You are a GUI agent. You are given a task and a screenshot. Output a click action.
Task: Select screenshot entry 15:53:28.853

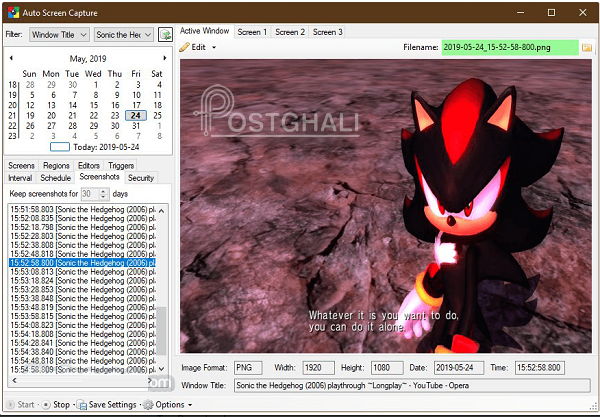[x=82, y=290]
